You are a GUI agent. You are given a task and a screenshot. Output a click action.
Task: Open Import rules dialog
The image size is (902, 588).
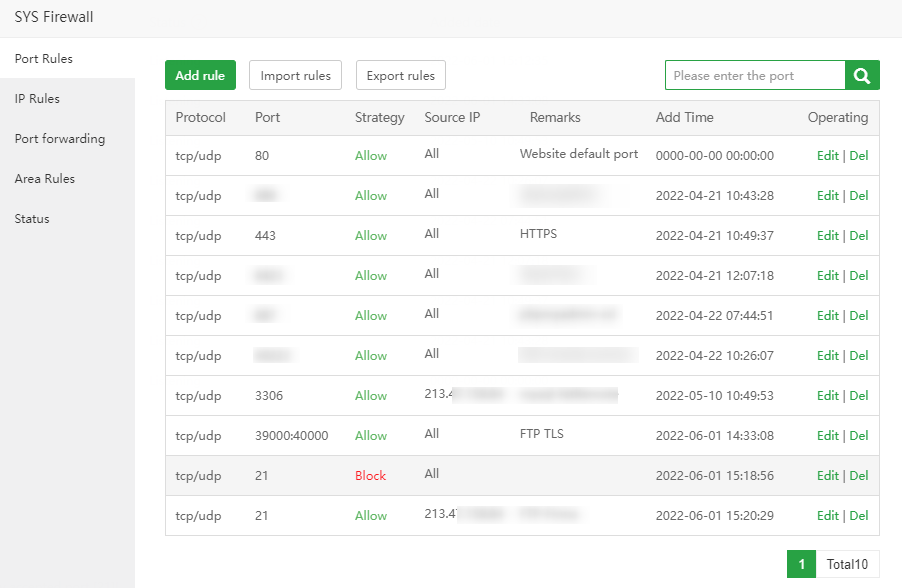coord(296,75)
